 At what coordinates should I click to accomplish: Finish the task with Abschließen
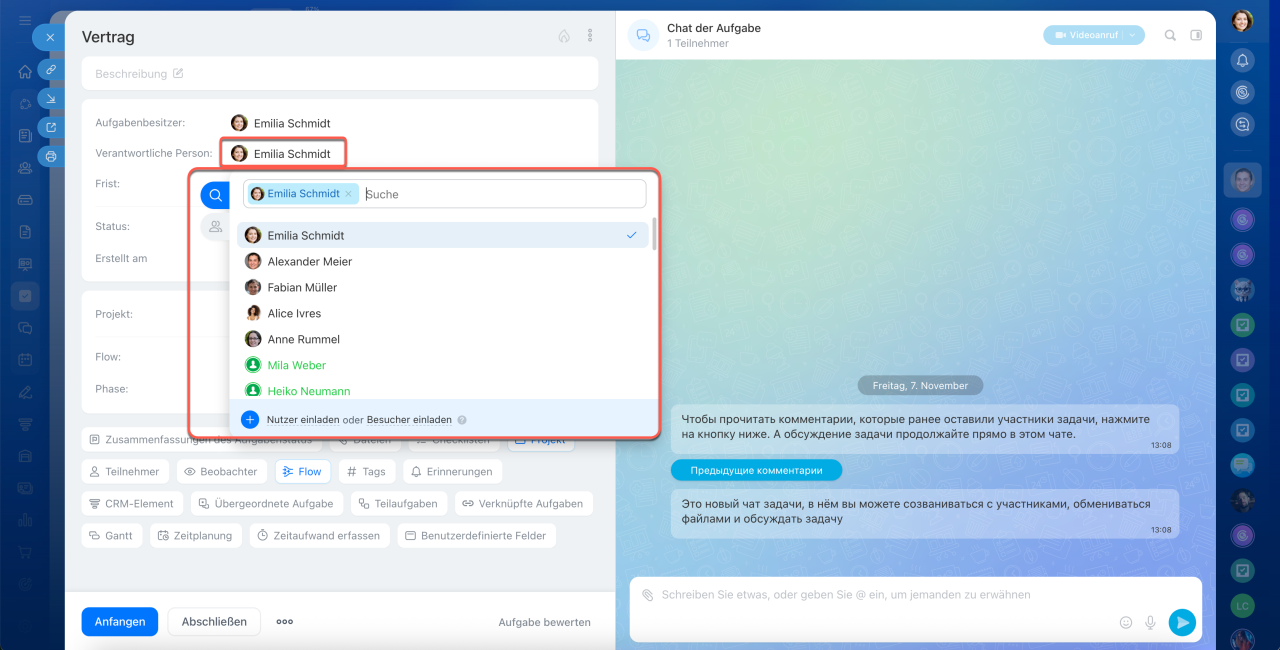214,621
